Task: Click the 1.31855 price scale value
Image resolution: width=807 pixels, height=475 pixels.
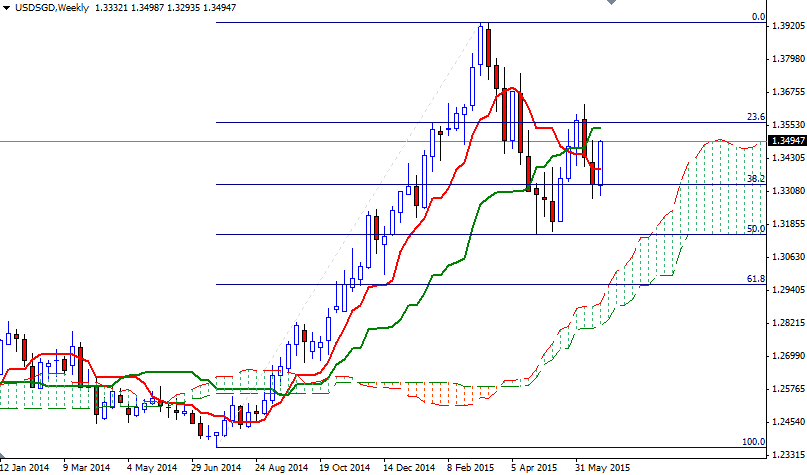Action: [788, 224]
